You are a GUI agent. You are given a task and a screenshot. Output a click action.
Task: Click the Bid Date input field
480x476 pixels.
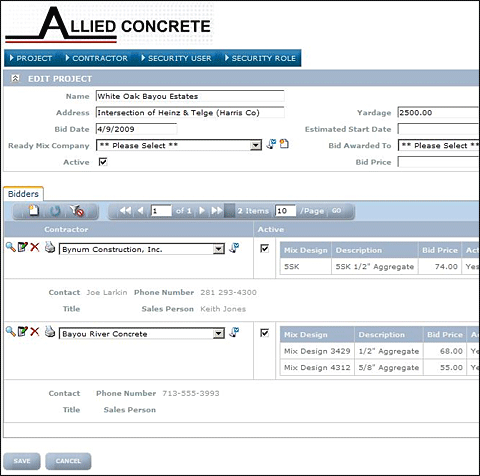pyautogui.click(x=136, y=129)
